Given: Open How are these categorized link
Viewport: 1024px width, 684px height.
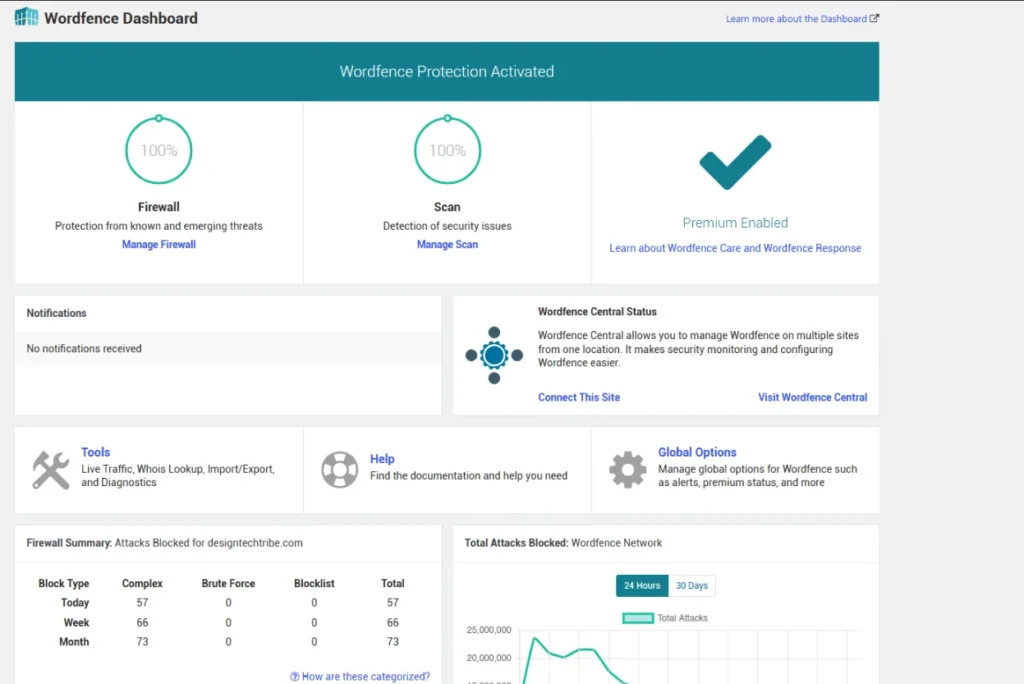Looking at the screenshot, I should [366, 677].
